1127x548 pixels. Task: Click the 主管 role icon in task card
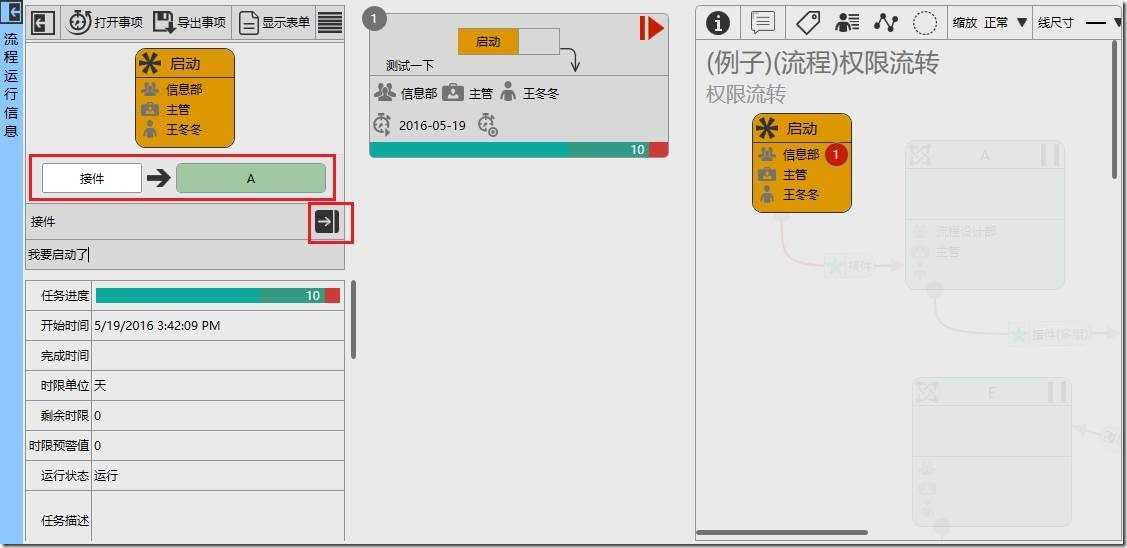(453, 93)
